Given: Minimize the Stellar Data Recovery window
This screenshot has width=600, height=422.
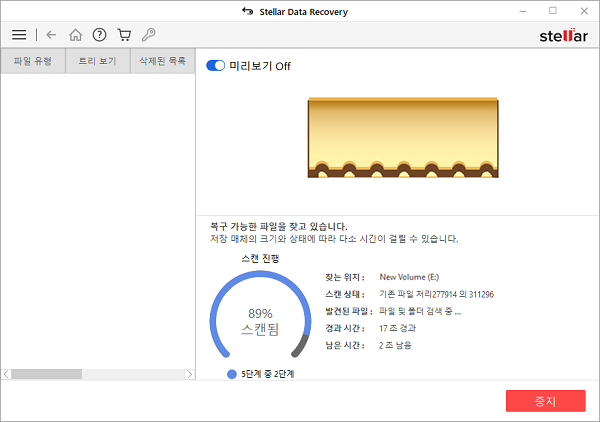Looking at the screenshot, I should tap(523, 11).
